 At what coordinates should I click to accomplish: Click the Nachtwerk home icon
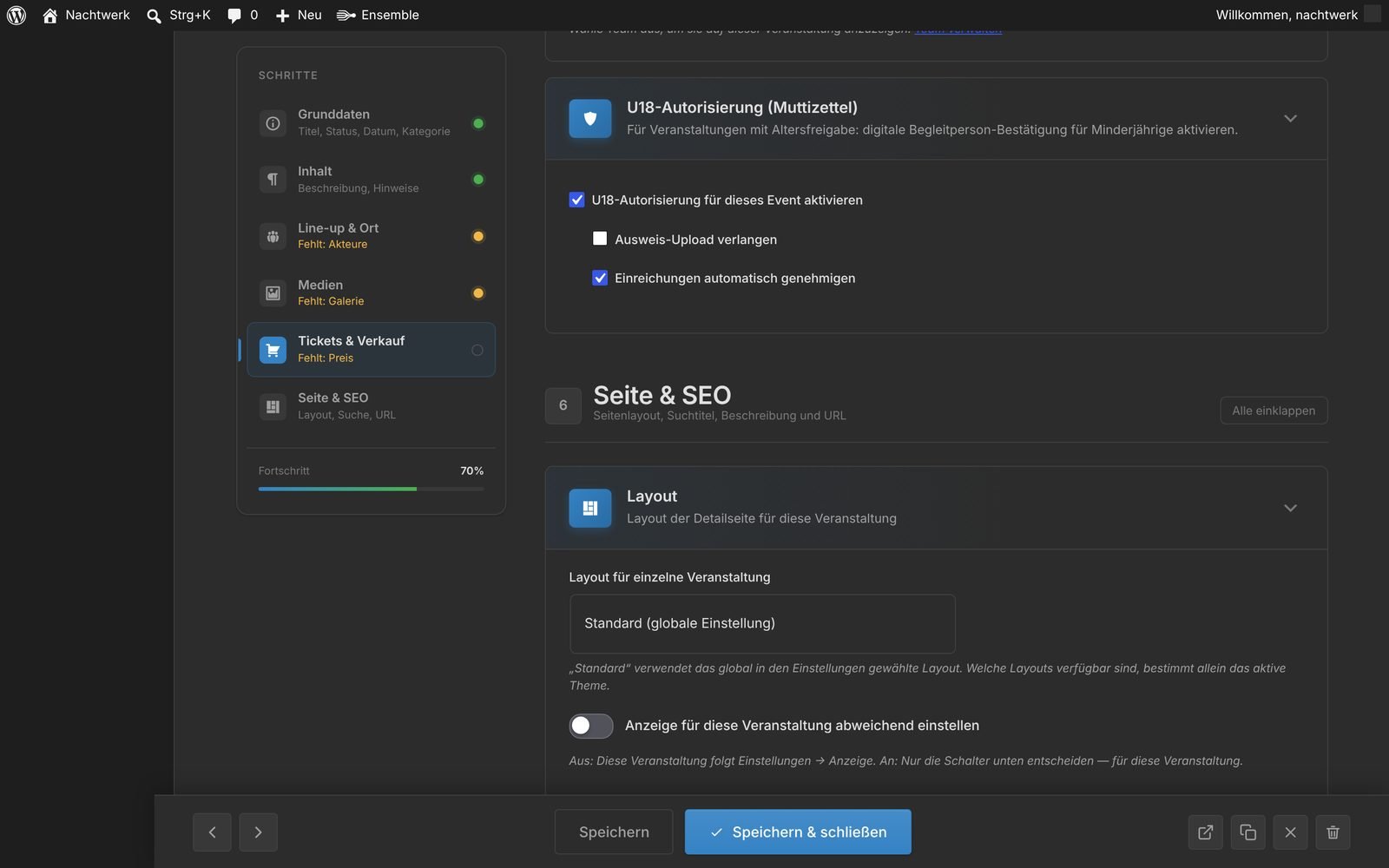50,15
